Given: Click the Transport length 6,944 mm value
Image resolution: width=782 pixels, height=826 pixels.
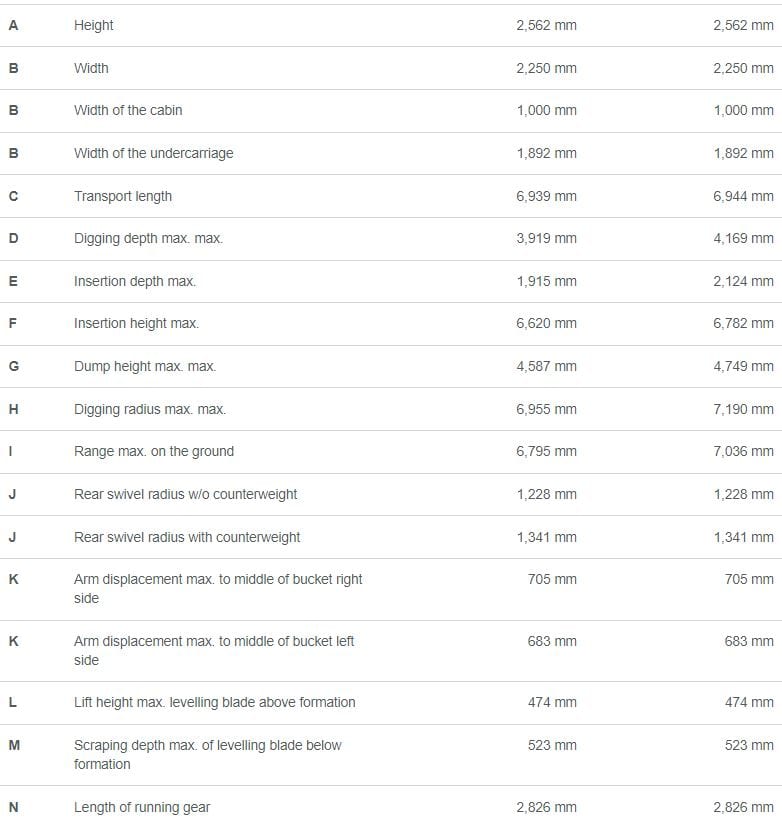Looking at the screenshot, I should (743, 196).
